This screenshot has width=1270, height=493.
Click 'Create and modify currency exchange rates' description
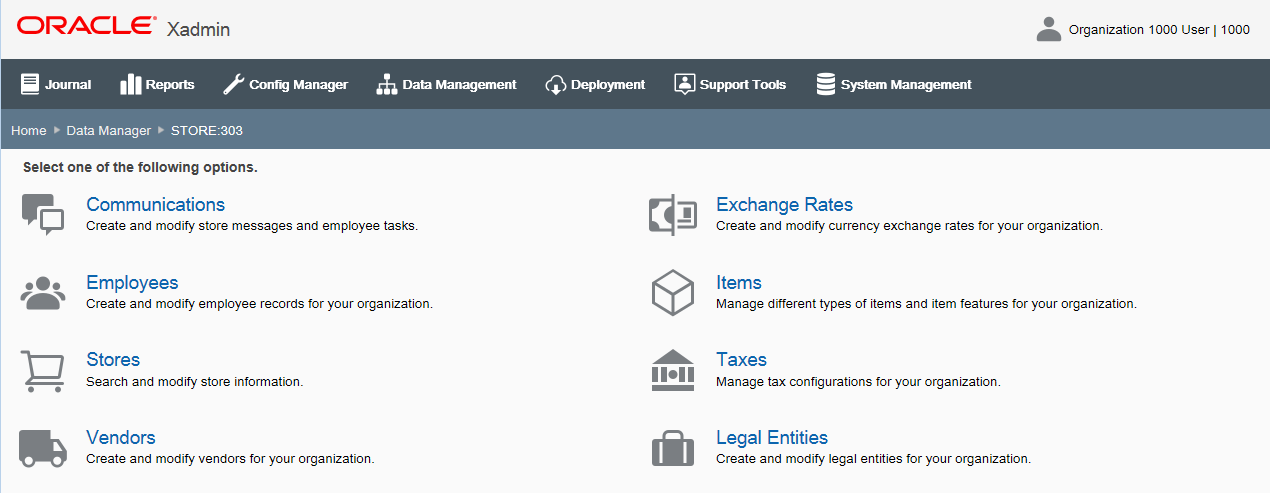(x=909, y=226)
